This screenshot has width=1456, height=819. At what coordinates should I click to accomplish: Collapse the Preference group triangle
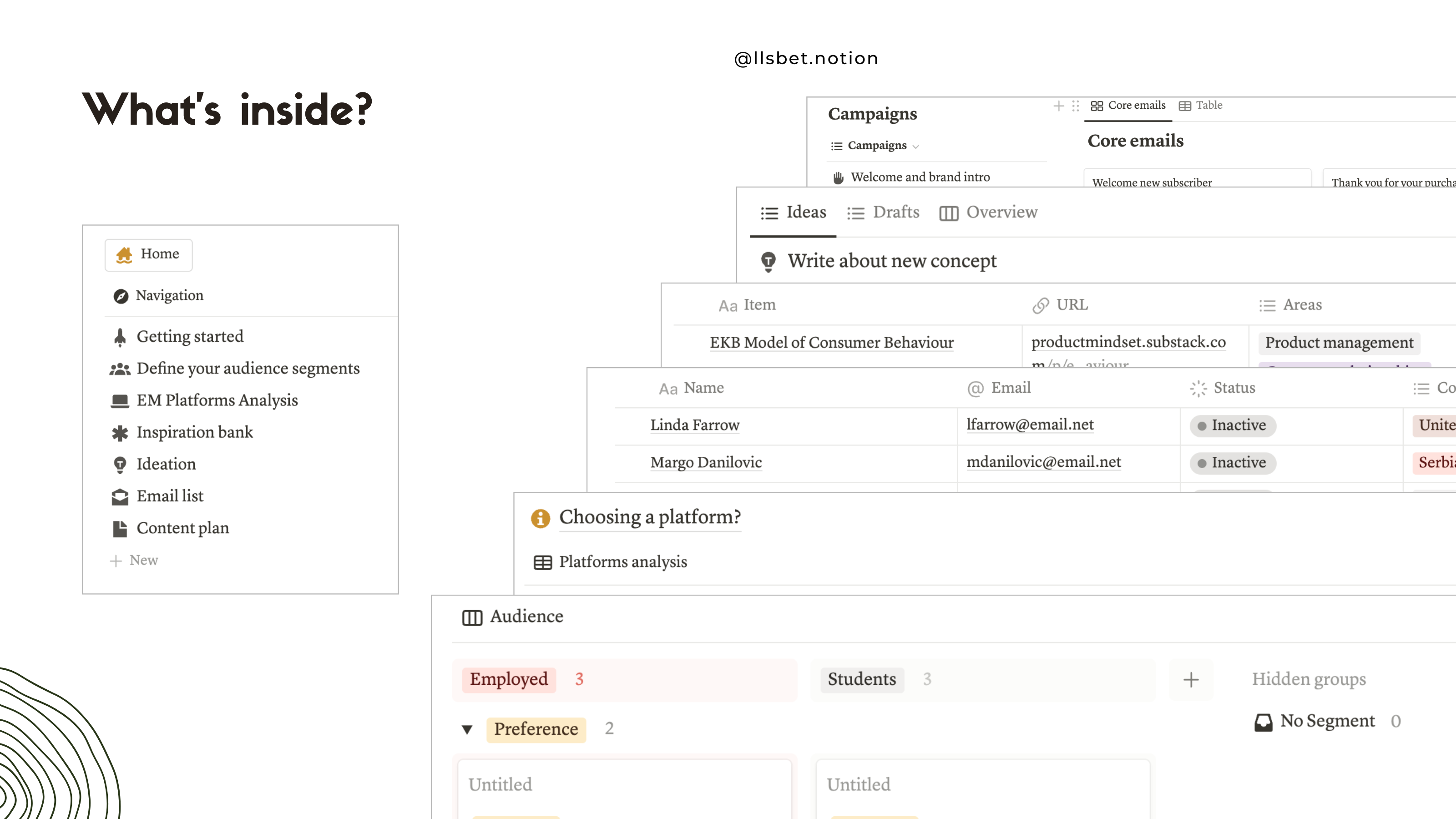[467, 730]
